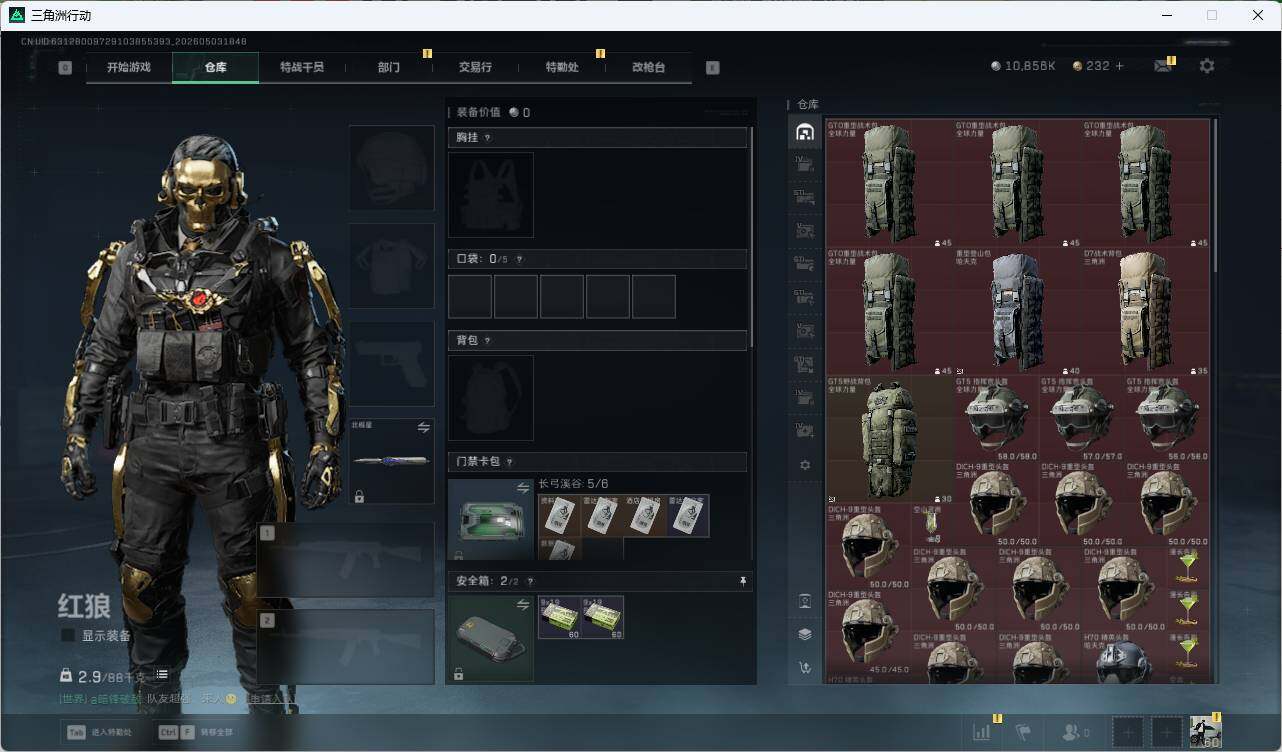Viewport: 1282px width, 752px height.
Task: Click the first empty pocket slot
Action: [470, 297]
